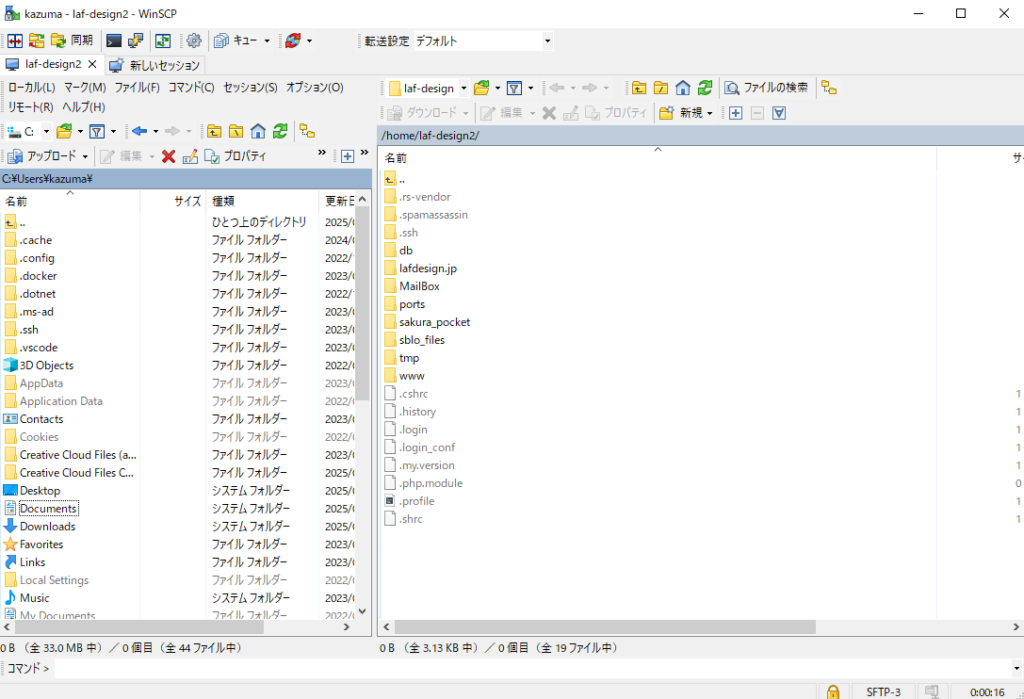The height and width of the screenshot is (699, 1024).
Task: Click the Compare Directories icon in top toolbar
Action: (15, 41)
